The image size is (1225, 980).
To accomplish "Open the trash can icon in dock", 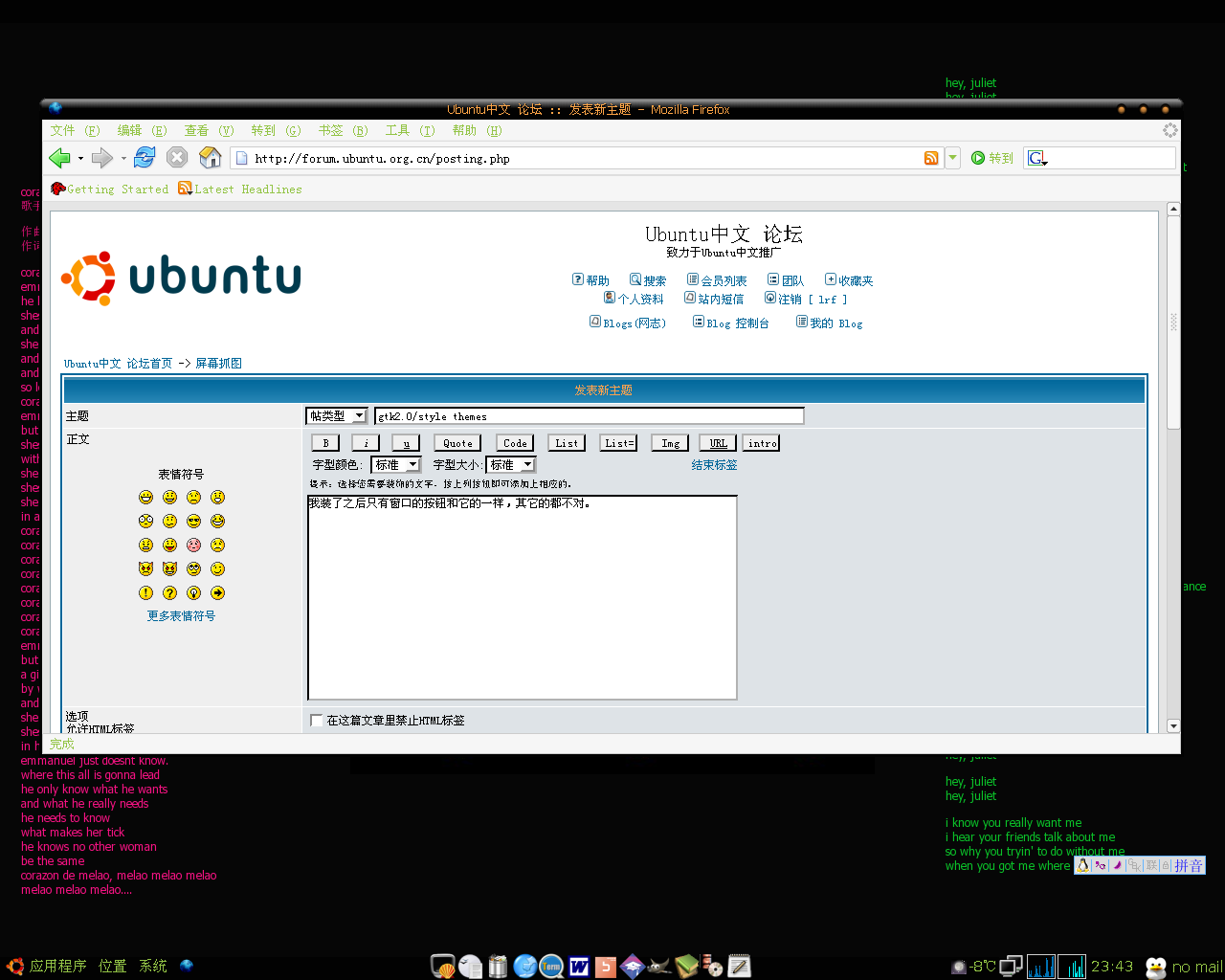I will pos(498,967).
